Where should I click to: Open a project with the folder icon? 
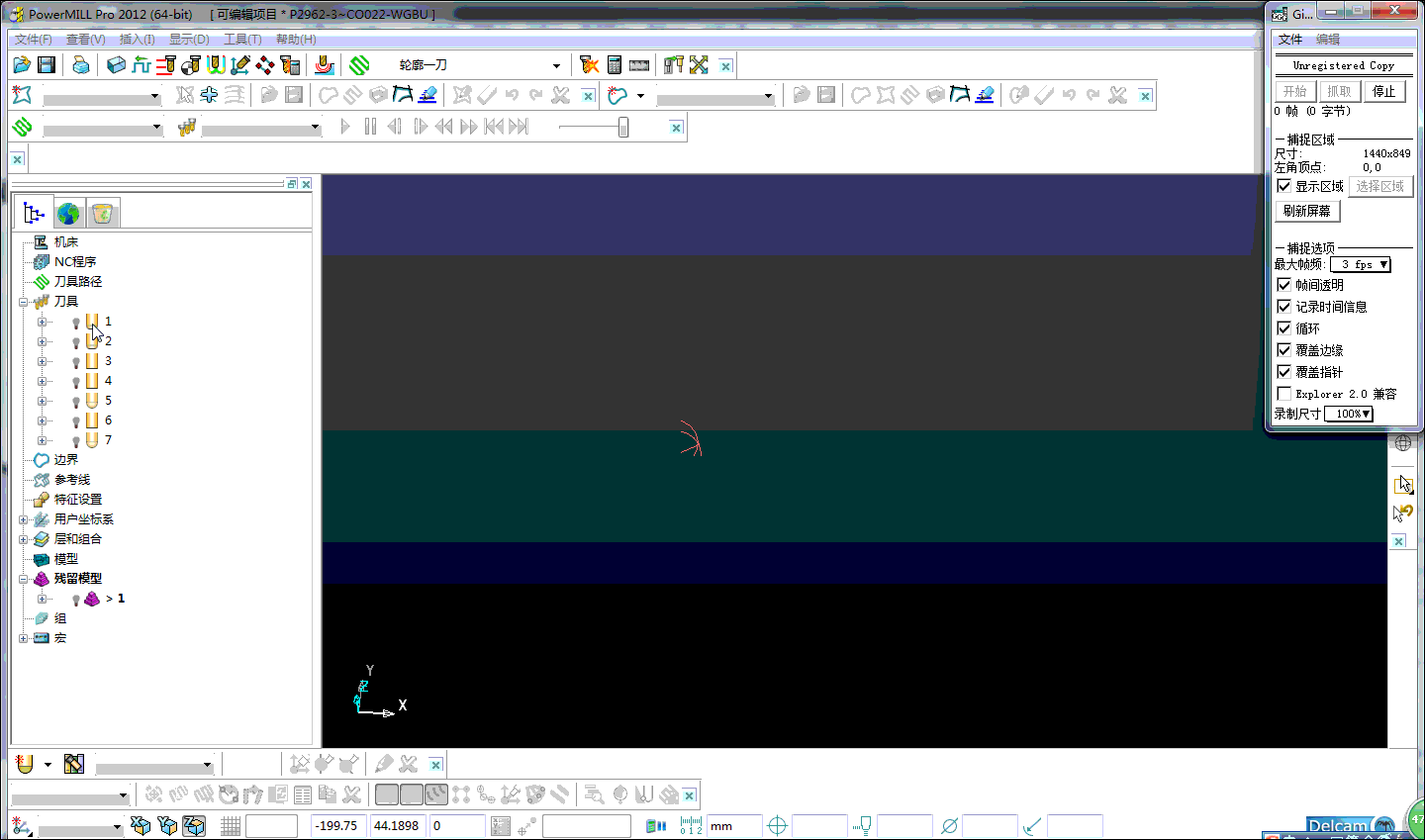pyautogui.click(x=22, y=65)
